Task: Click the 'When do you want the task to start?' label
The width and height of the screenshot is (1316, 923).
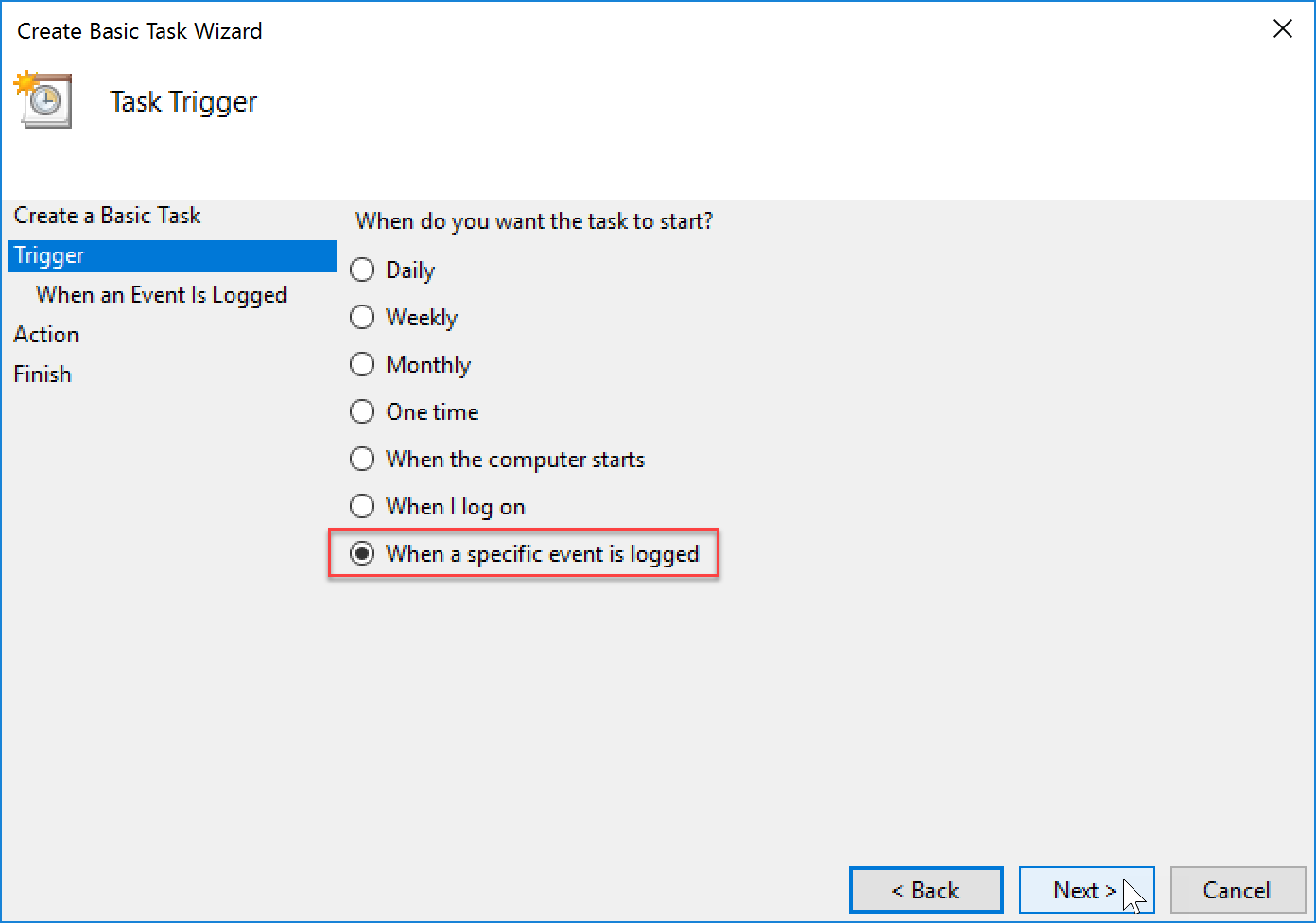Action: (534, 221)
